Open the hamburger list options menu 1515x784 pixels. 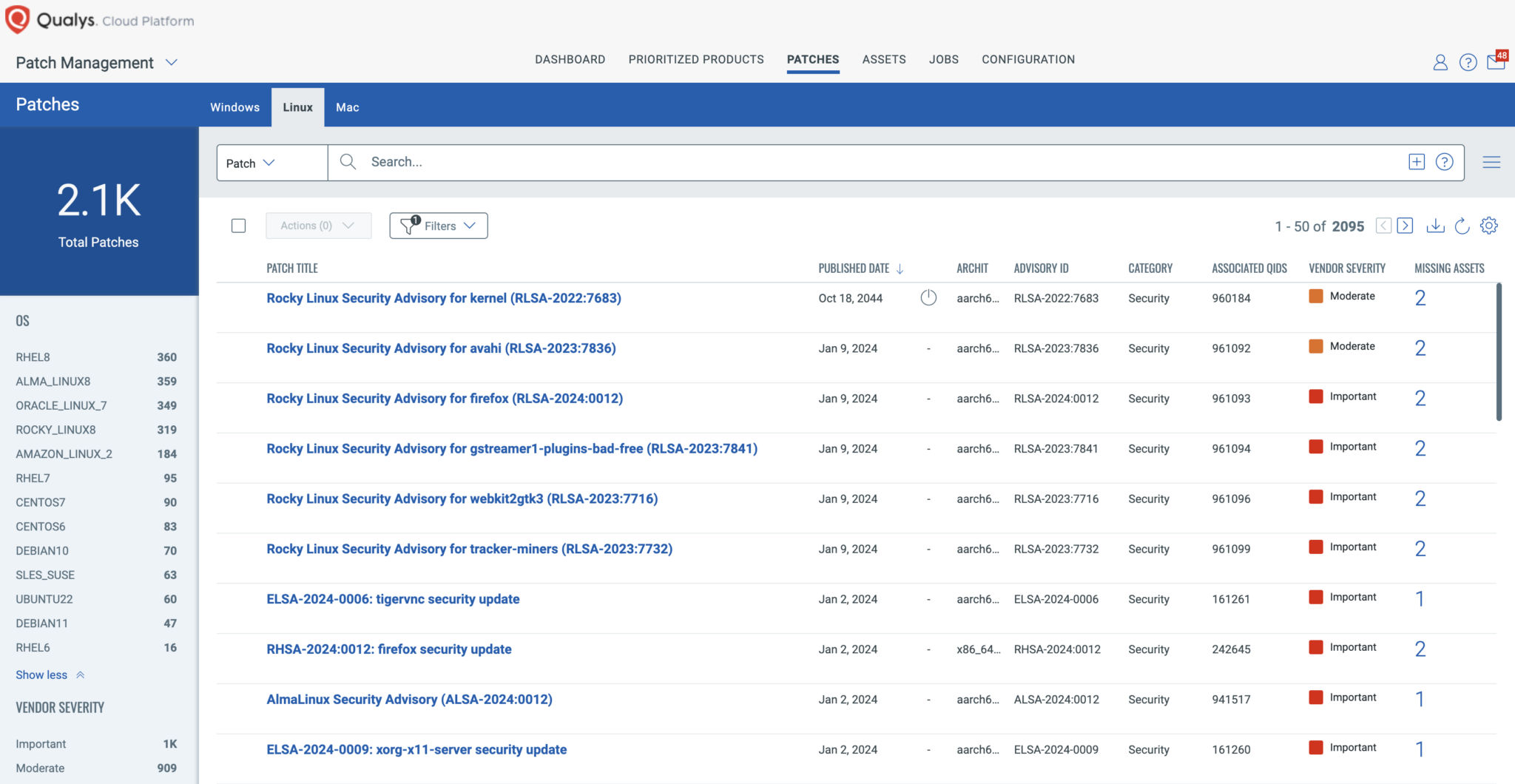[1491, 162]
